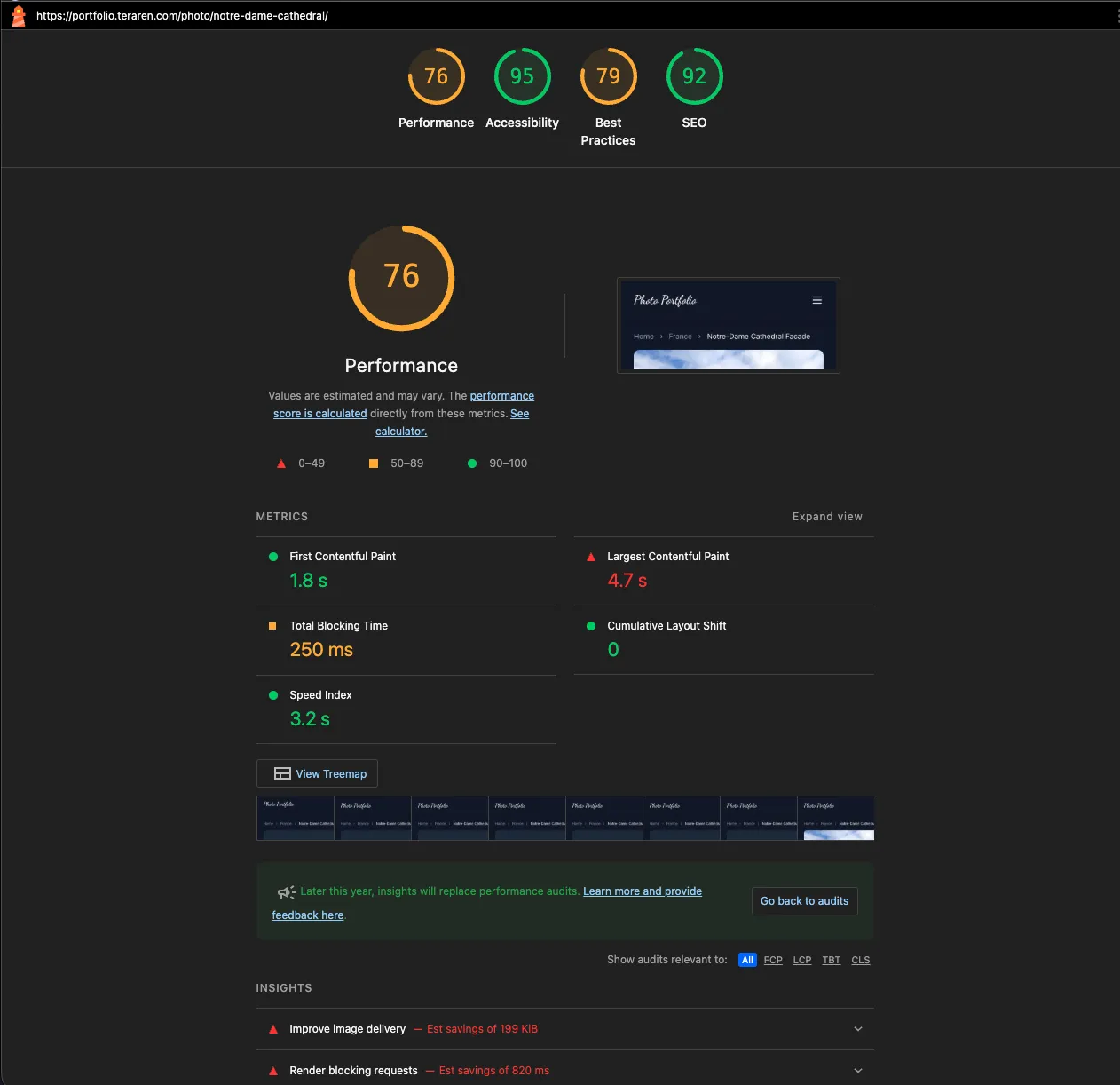
Task: Click the last filmstrip thumbnail
Action: (838, 819)
